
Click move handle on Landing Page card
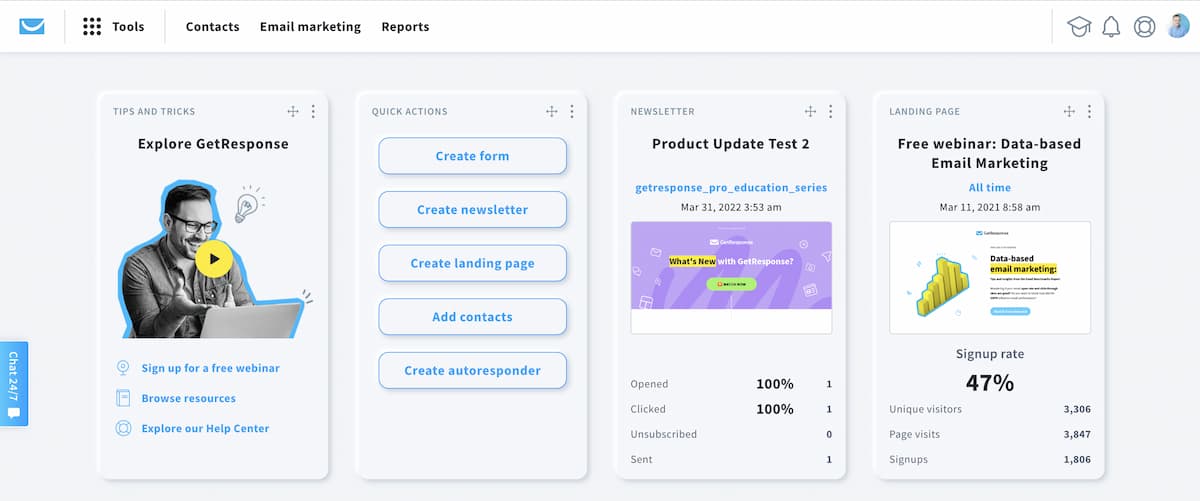pos(1069,112)
